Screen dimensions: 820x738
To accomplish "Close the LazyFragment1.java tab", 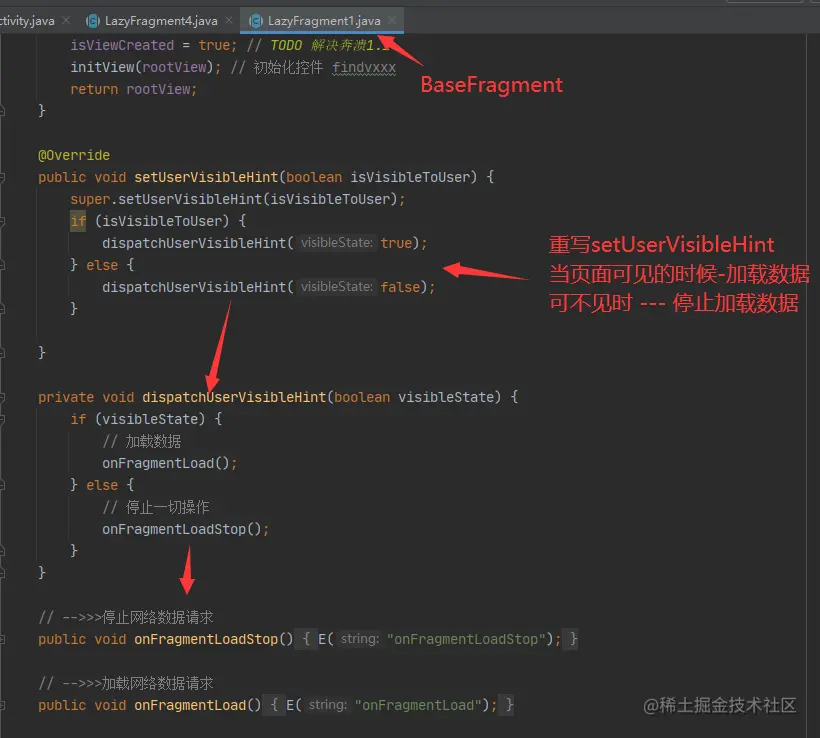I will [x=392, y=20].
